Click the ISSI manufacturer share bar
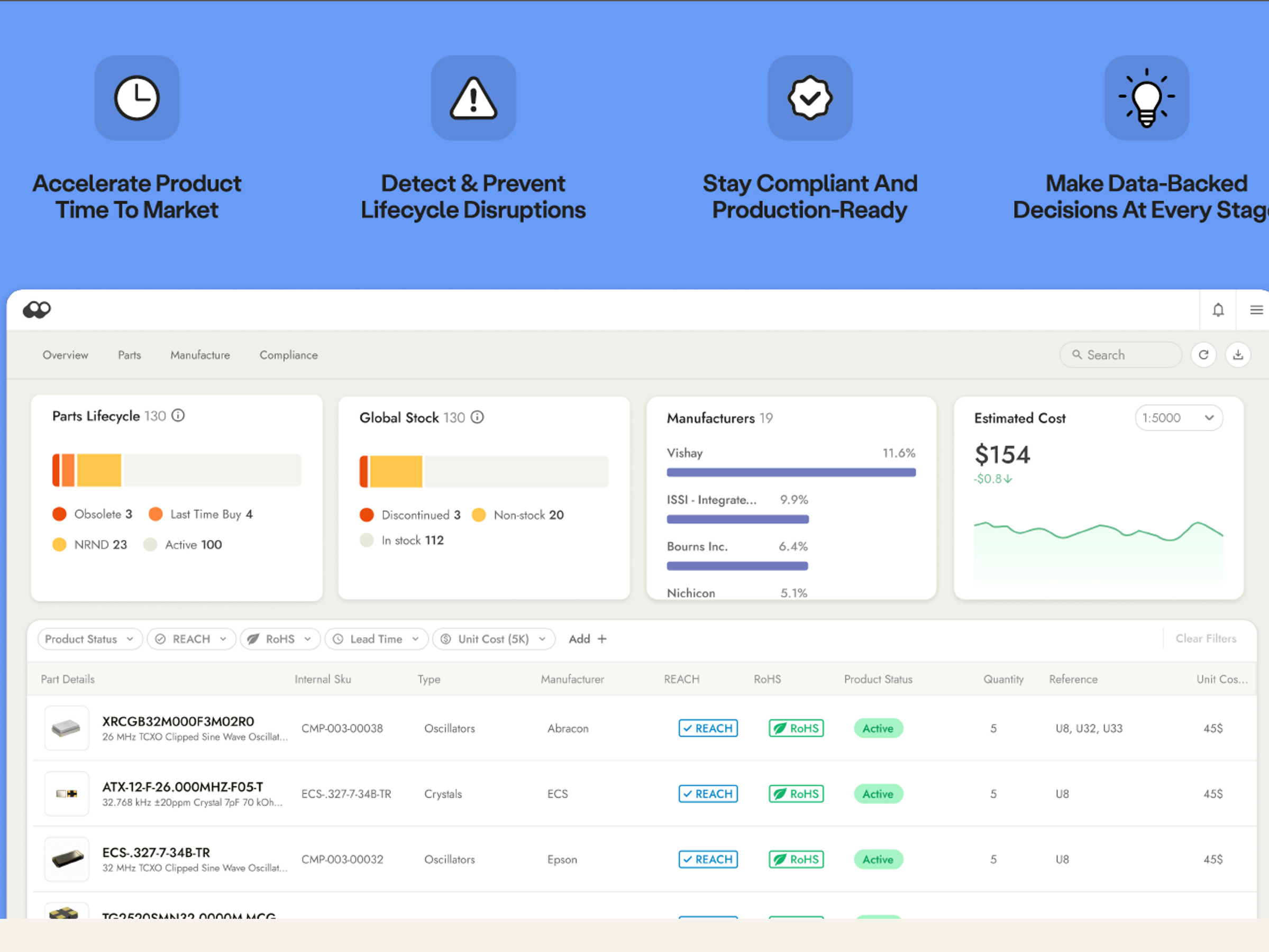This screenshot has width=1269, height=952. coord(738,519)
